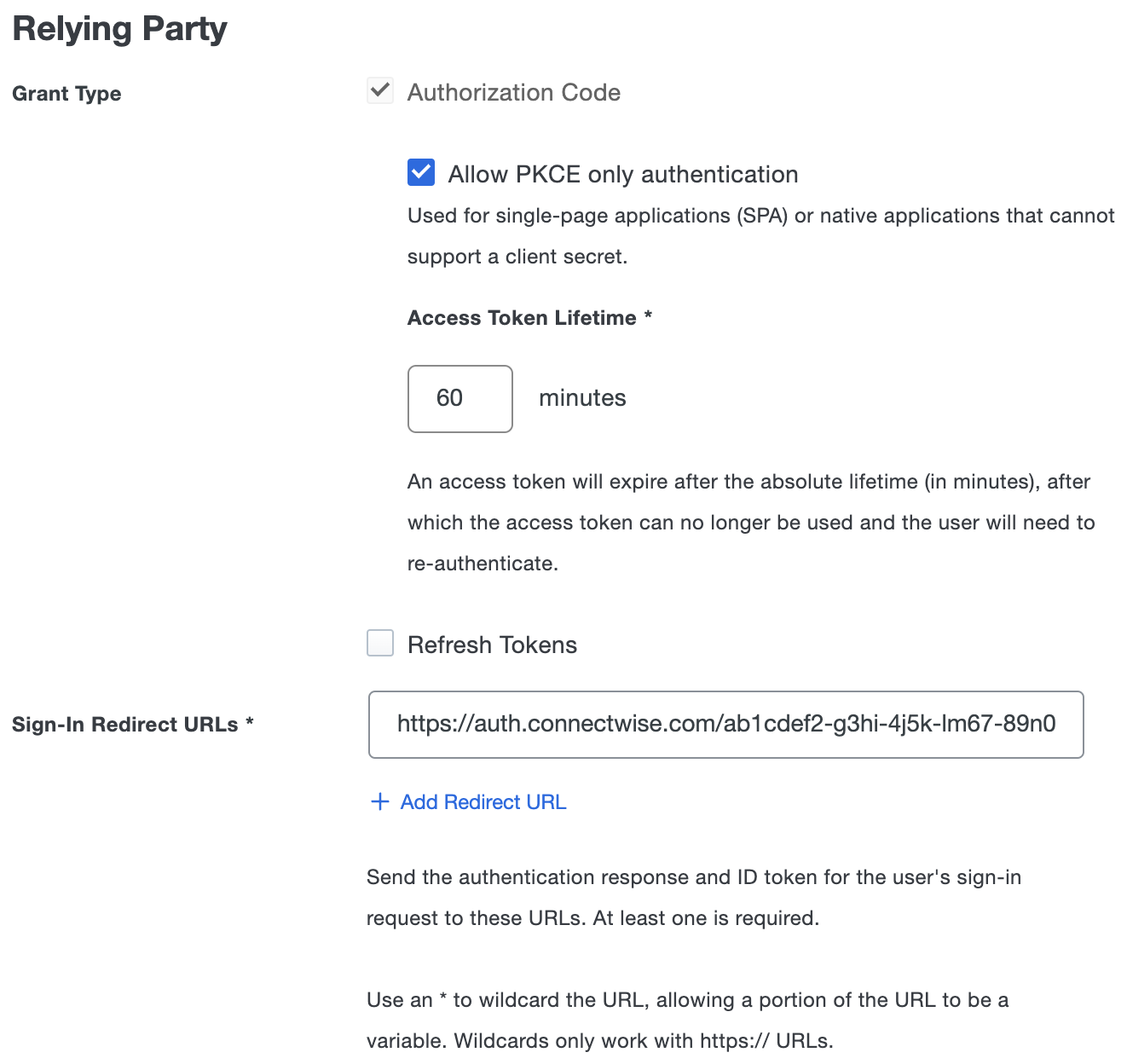Screen dimensions: 1127x1064
Task: Click the empty Refresh Tokens checkbox square
Action: [380, 644]
